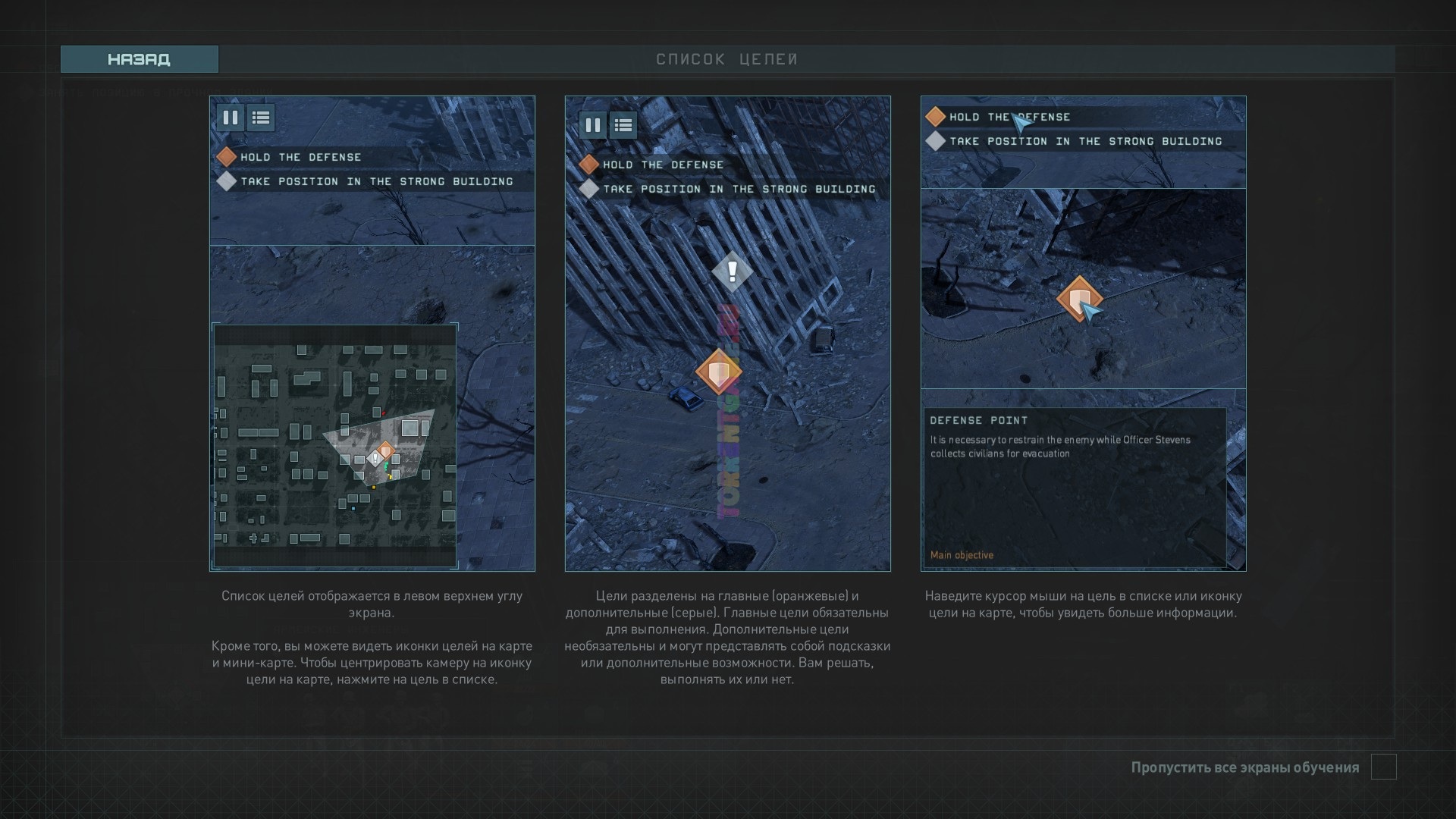This screenshot has width=1456, height=819.
Task: Click orange diamond beside Hold the Defense, left image
Action: (227, 157)
